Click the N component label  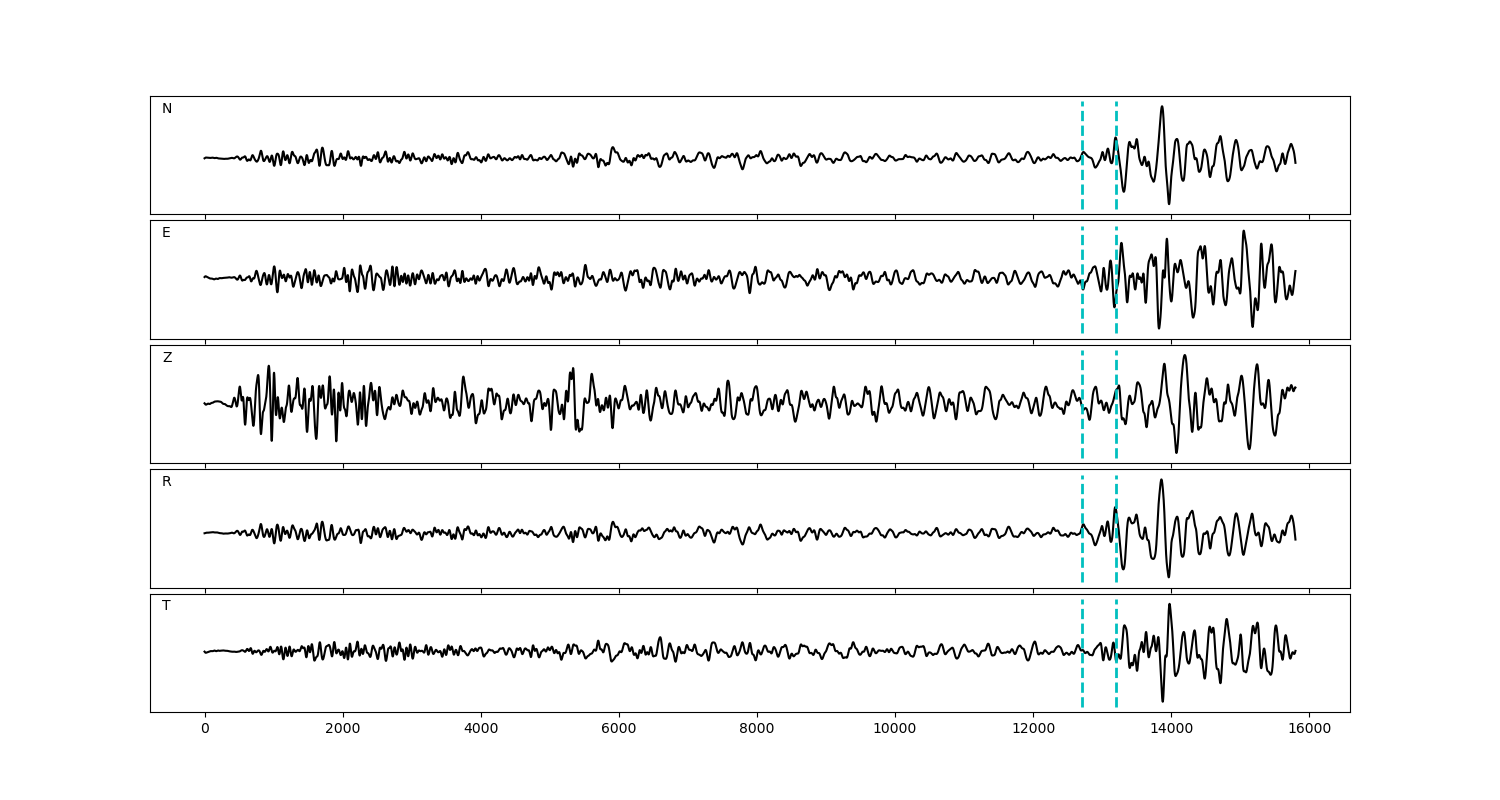tap(167, 109)
